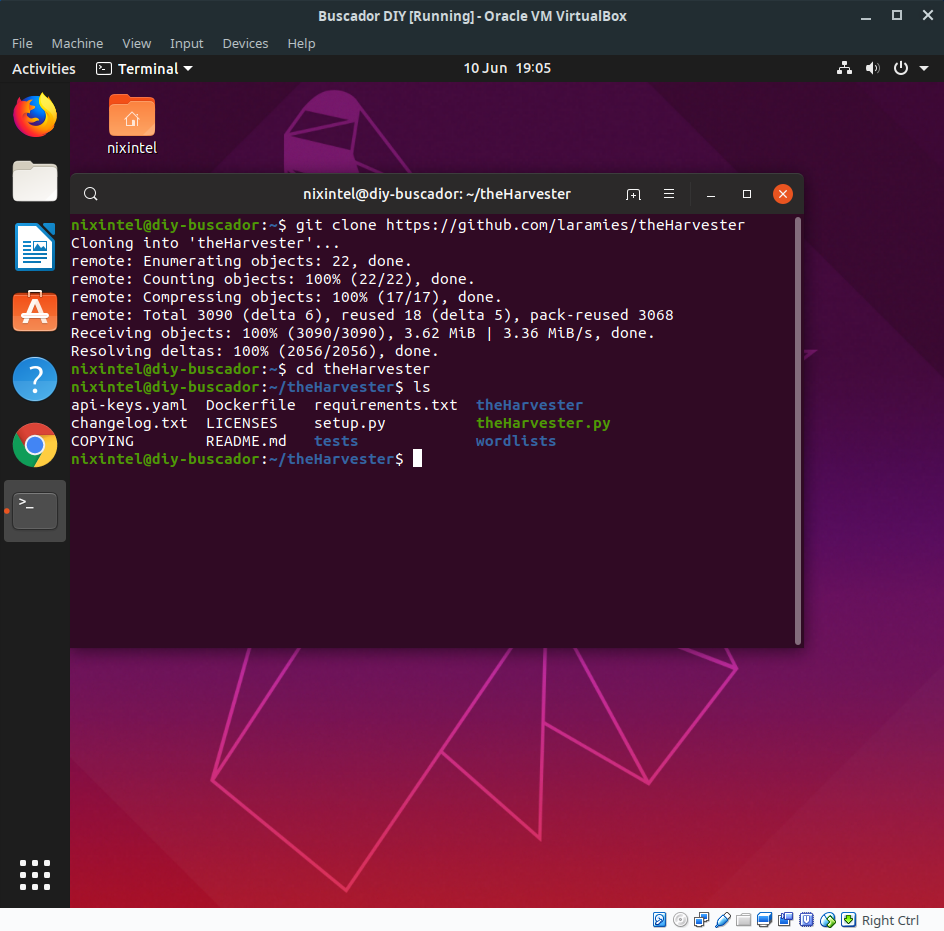Open the VirtualBox Machine menu

77,43
